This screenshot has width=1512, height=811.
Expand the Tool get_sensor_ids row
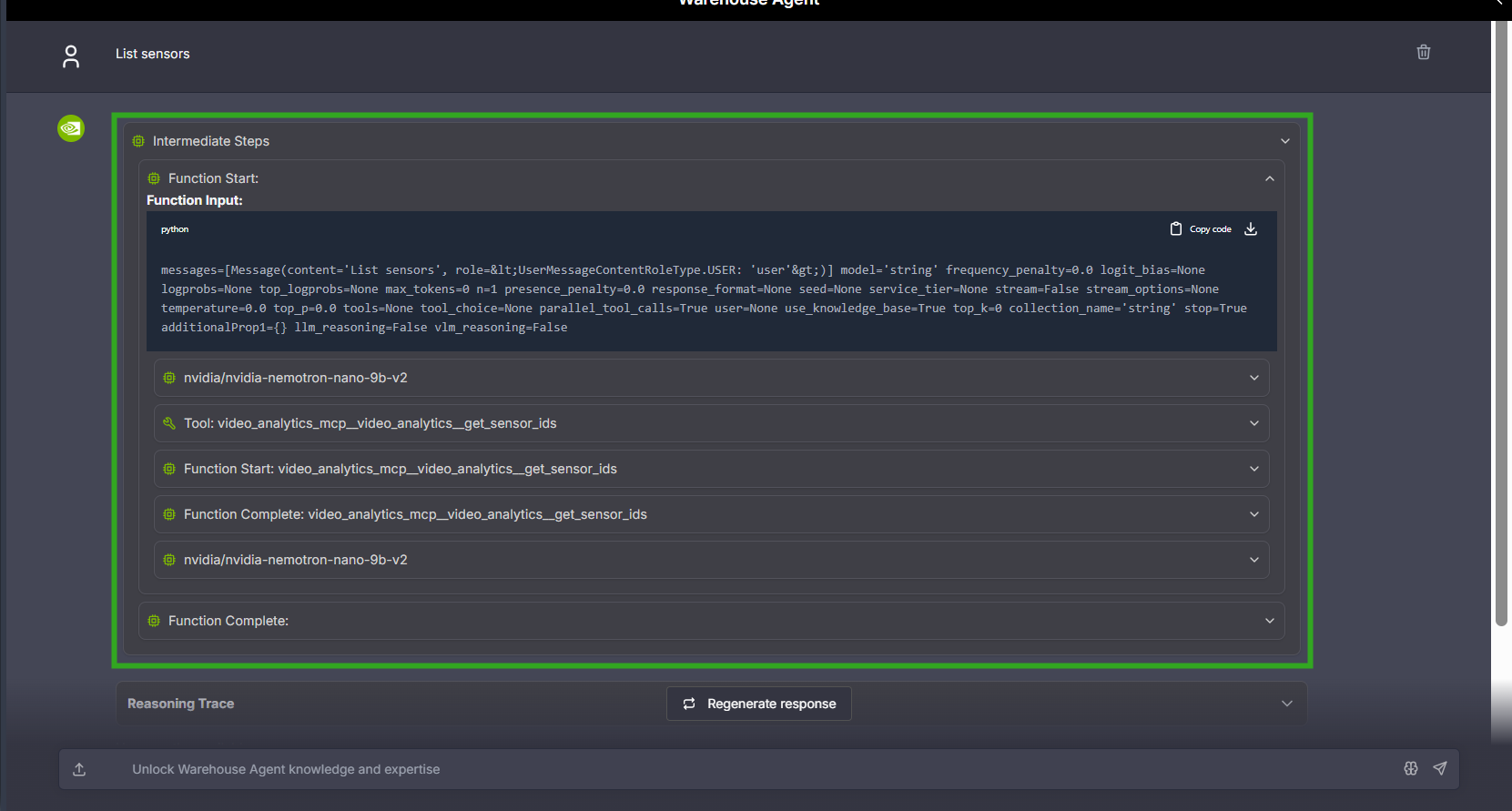(1253, 423)
